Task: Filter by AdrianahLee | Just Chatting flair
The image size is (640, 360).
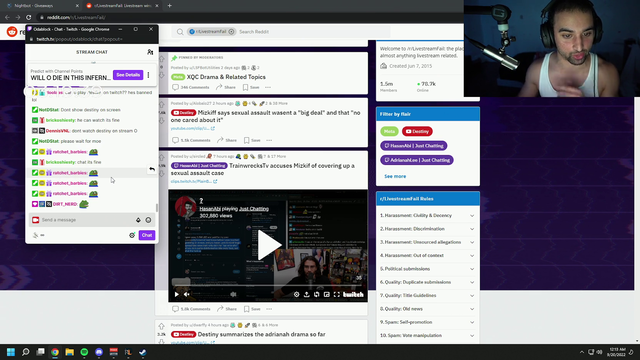Action: (x=417, y=160)
